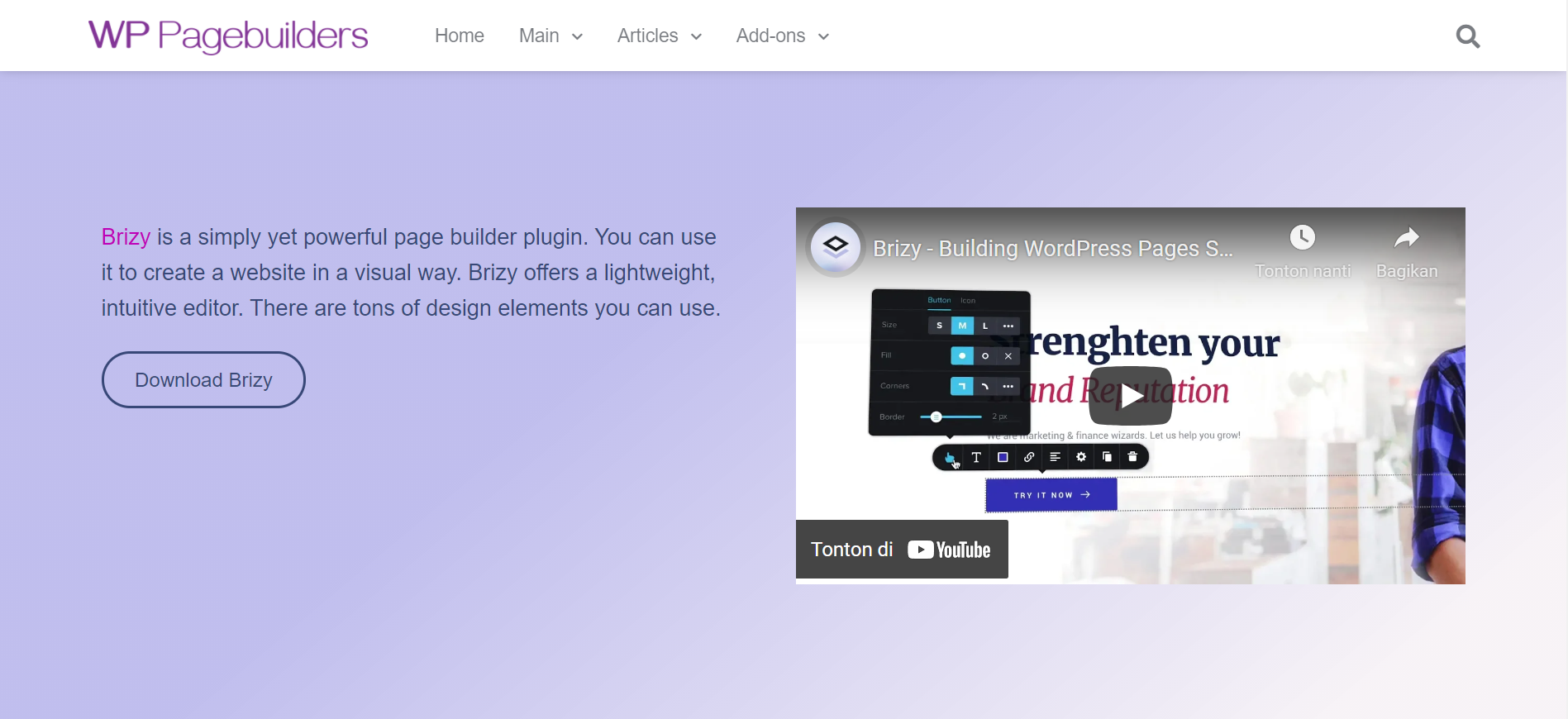The height and width of the screenshot is (719, 1568).
Task: Click the WP Pagebuilders logo
Action: [x=228, y=36]
